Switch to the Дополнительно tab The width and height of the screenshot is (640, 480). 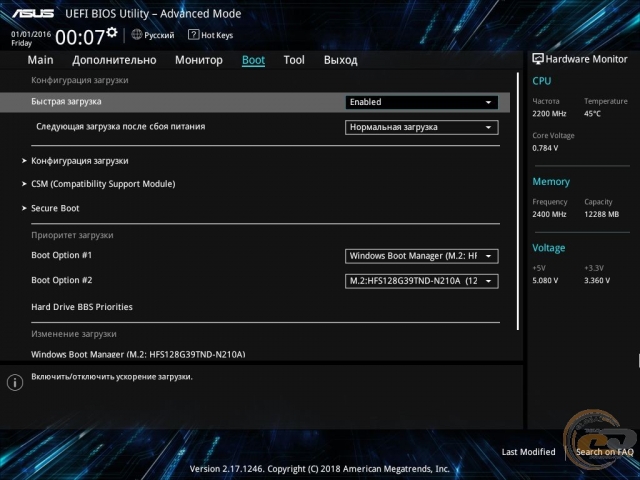(114, 60)
